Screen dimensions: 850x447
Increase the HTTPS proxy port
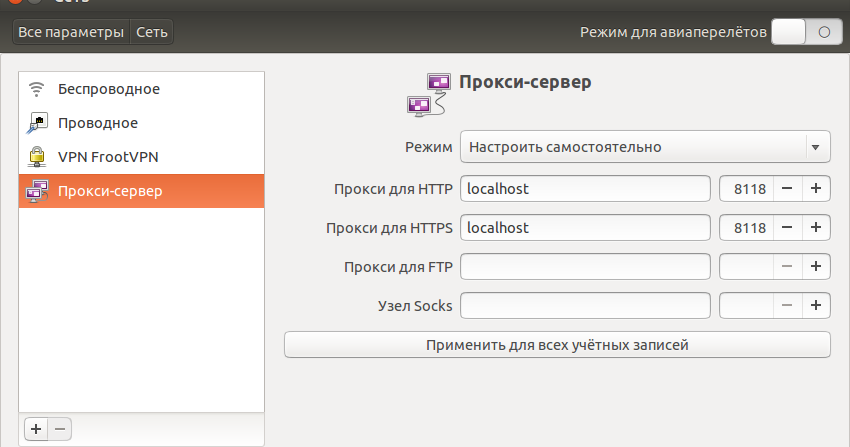coord(816,228)
